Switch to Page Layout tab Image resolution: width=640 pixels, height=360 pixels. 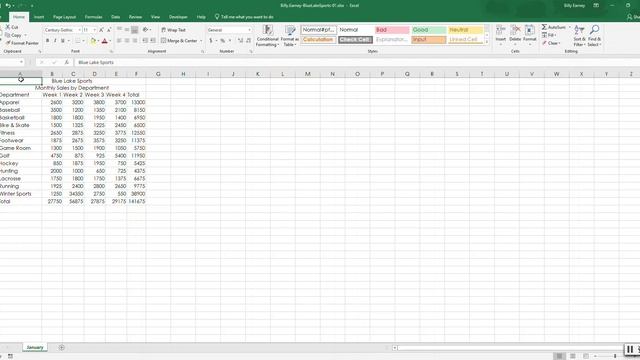click(x=64, y=17)
